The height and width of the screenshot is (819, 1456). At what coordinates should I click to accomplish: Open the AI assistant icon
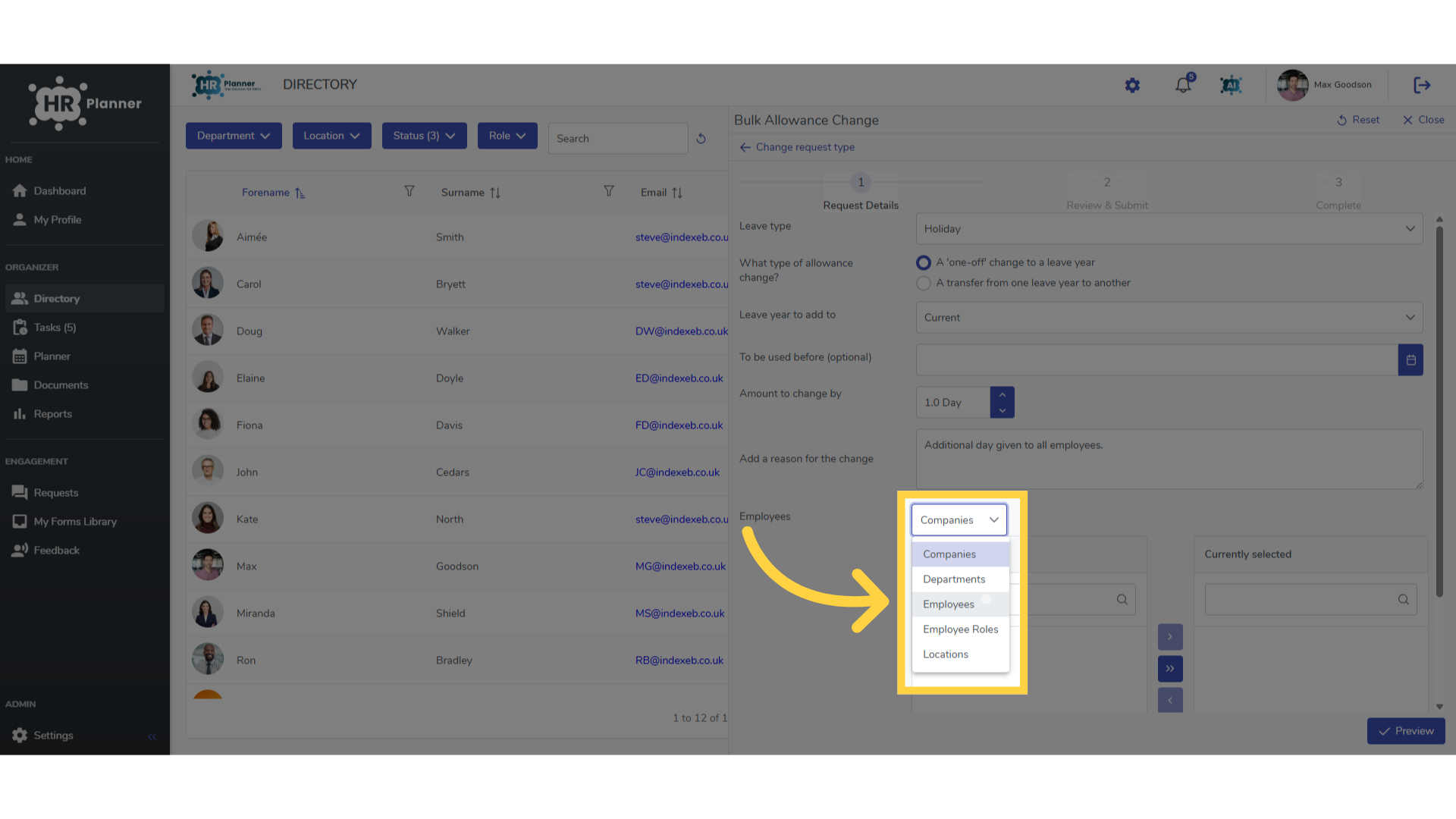click(1231, 85)
